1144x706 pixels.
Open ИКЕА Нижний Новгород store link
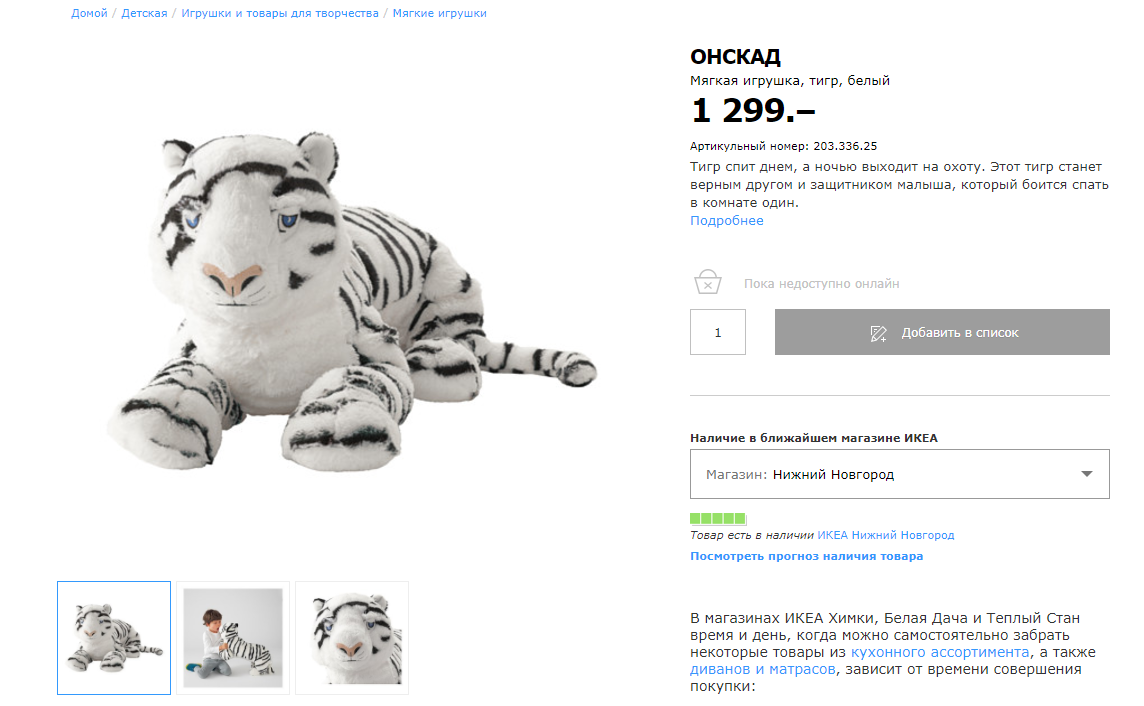click(886, 535)
